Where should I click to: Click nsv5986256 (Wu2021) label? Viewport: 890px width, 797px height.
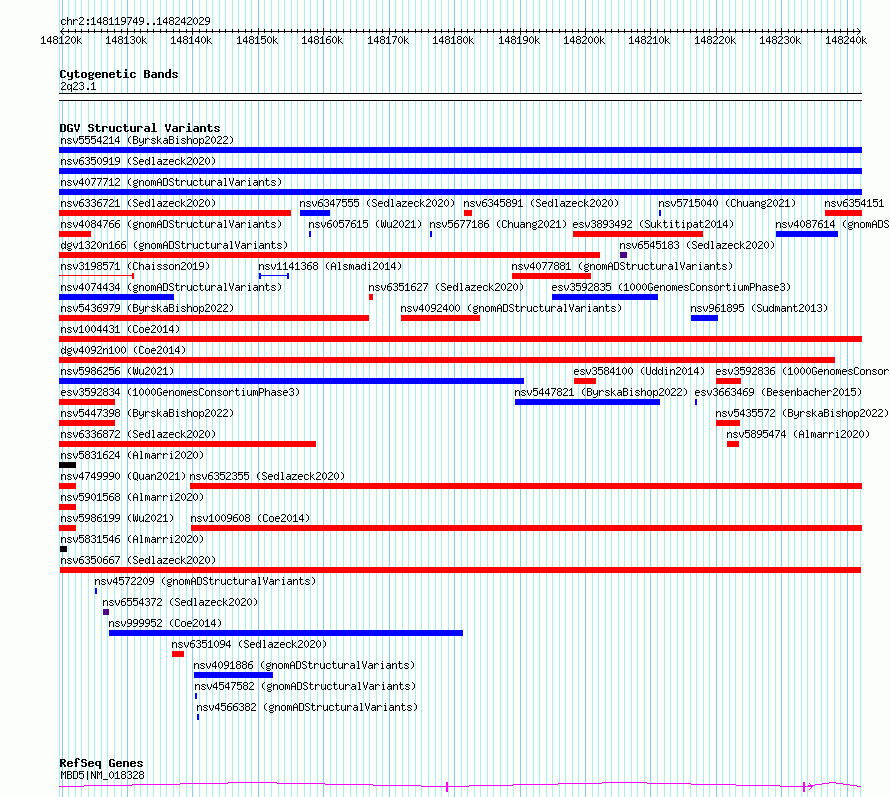(x=117, y=371)
